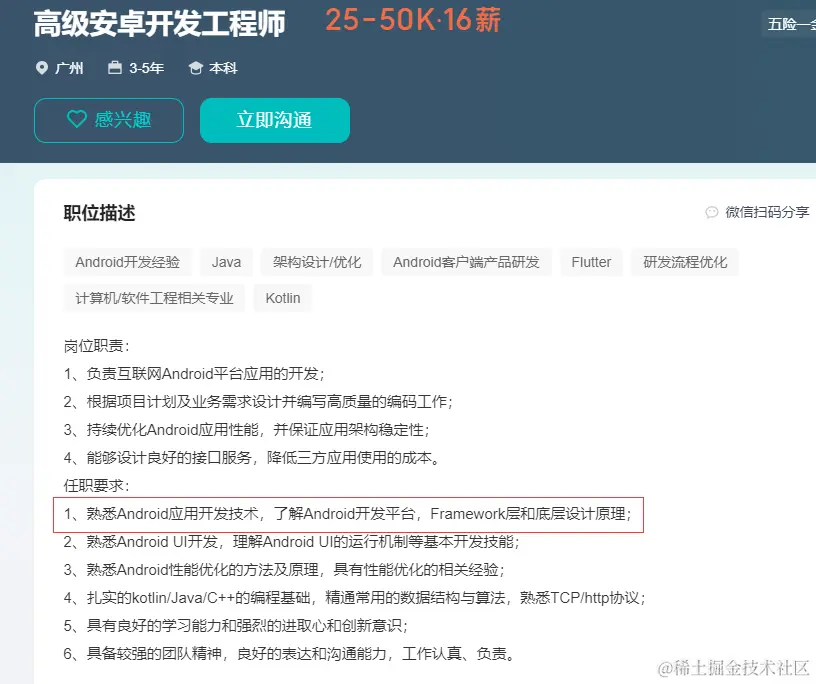Open the 微信扫码分享 share link
The height and width of the screenshot is (684, 816).
(770, 212)
